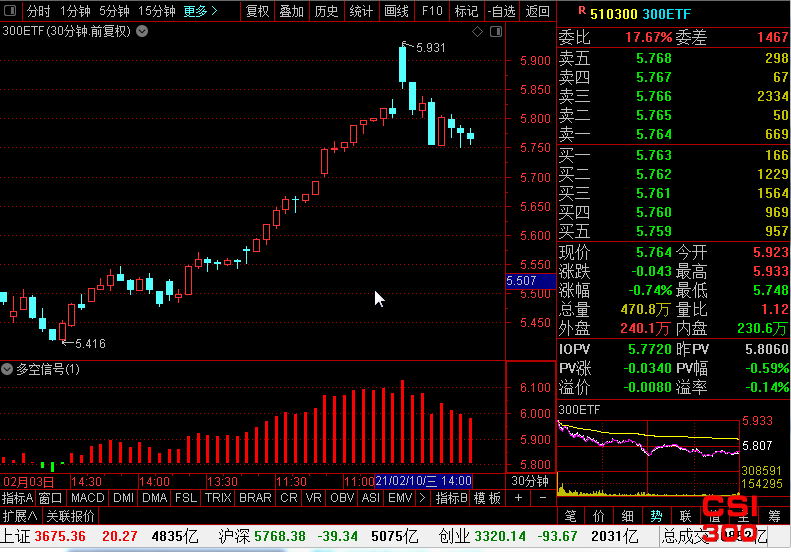Apply the MACD indicator
This screenshot has width=791, height=552.
(88, 498)
